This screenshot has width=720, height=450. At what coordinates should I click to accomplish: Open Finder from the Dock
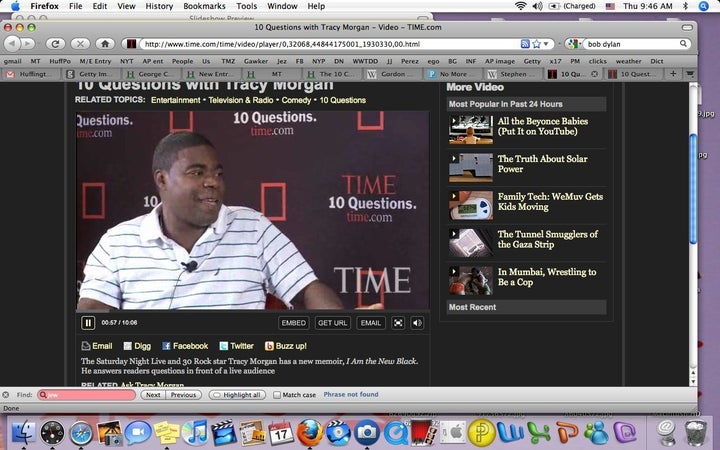click(x=23, y=433)
